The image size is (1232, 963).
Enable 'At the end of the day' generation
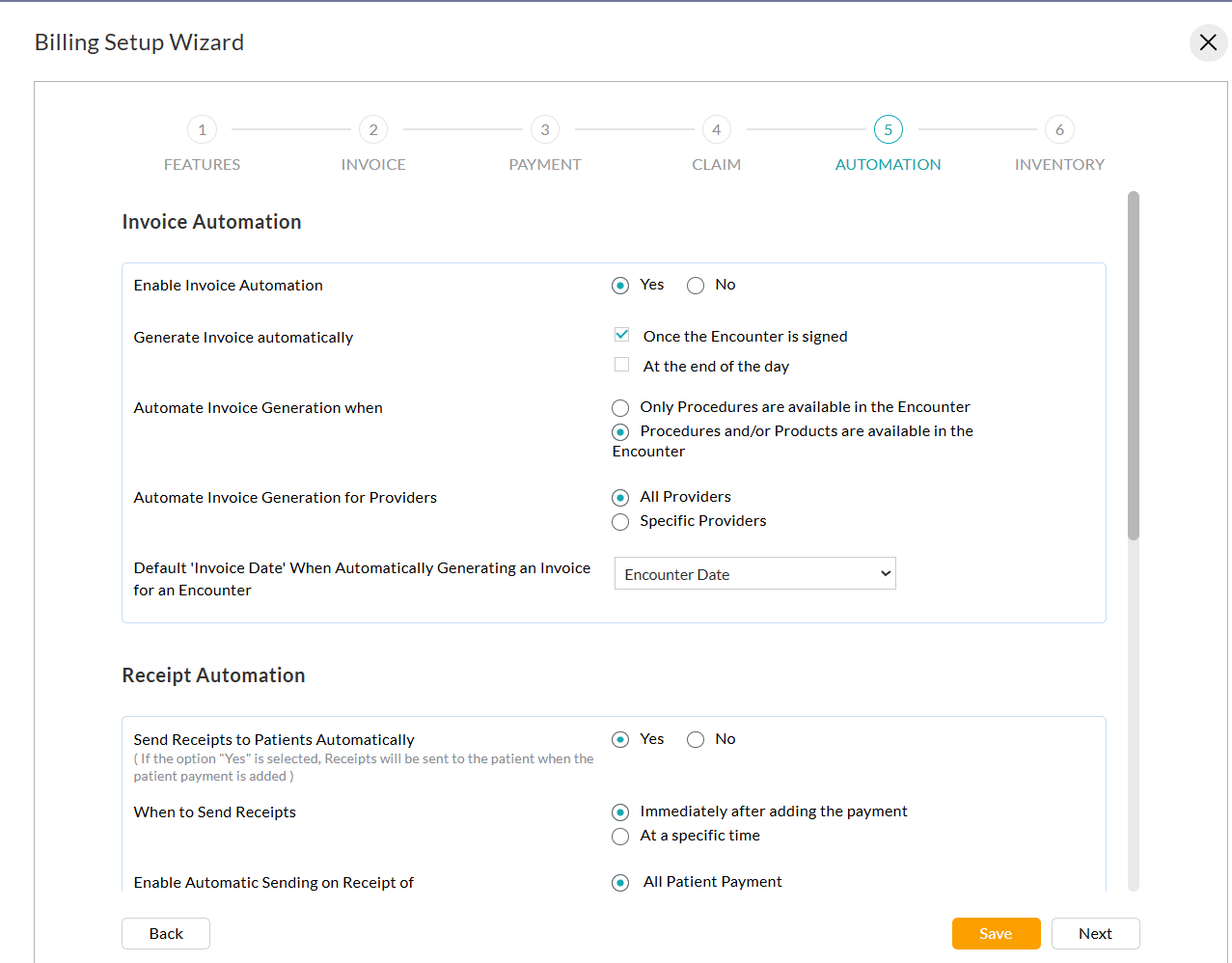pyautogui.click(x=621, y=365)
